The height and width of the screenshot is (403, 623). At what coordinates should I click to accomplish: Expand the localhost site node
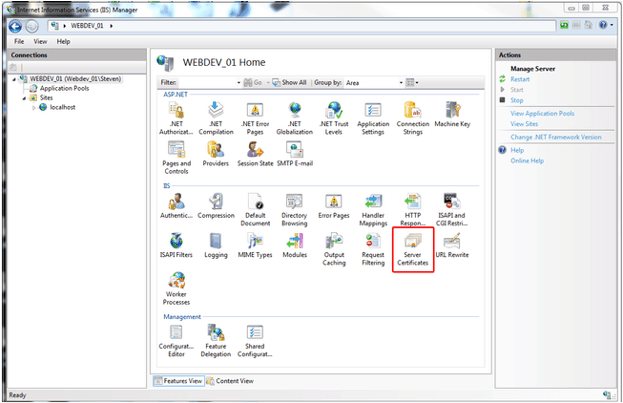tap(34, 107)
